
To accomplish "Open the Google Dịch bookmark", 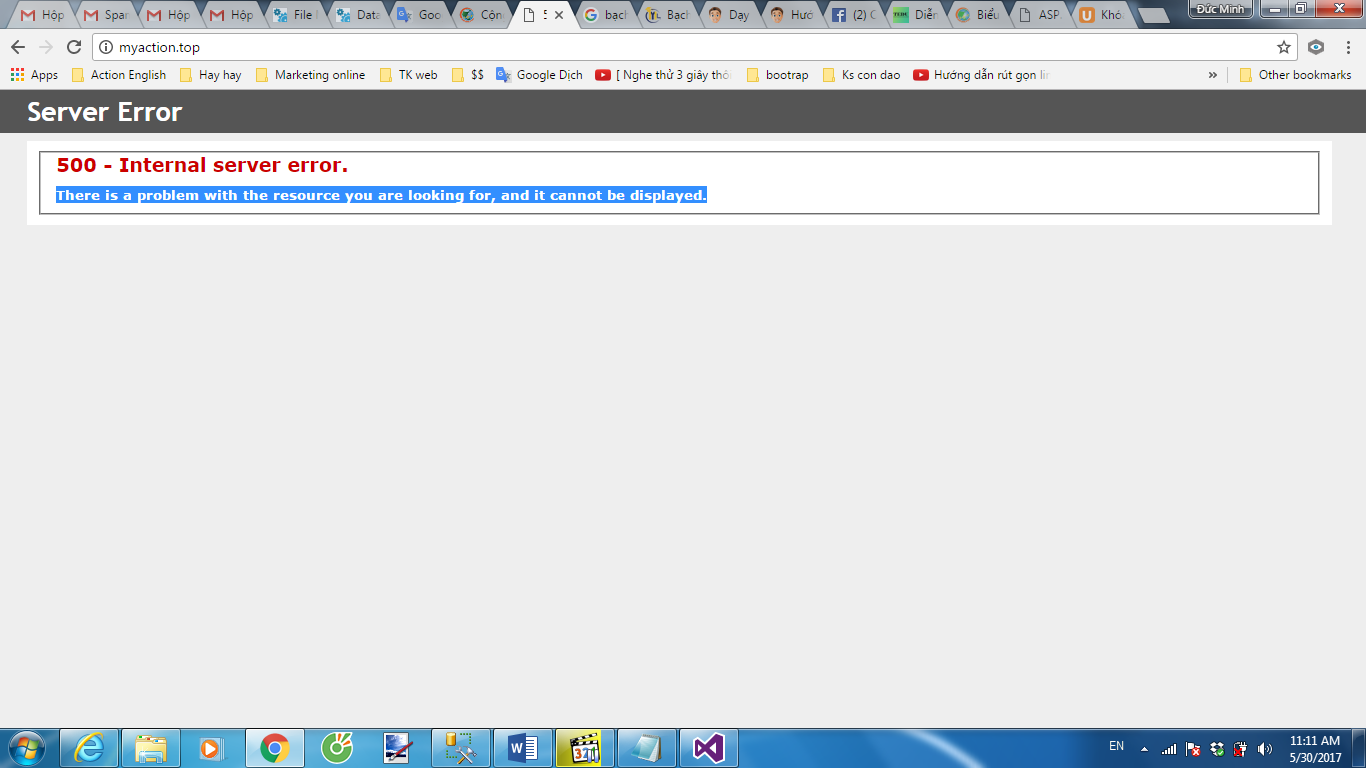I will point(539,75).
